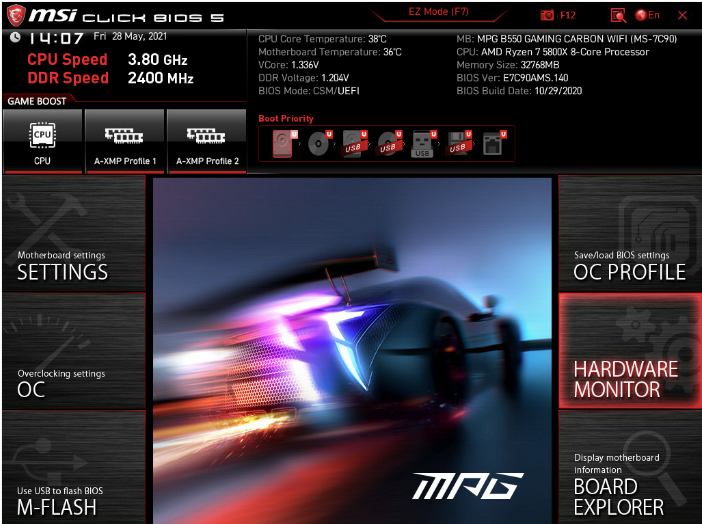Open the BOARD EXPLORER tile
Viewport: 702px width, 524px height.
tap(630, 467)
